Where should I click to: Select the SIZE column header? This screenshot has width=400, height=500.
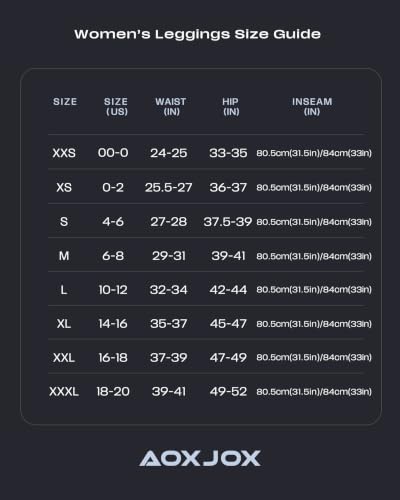[65, 102]
